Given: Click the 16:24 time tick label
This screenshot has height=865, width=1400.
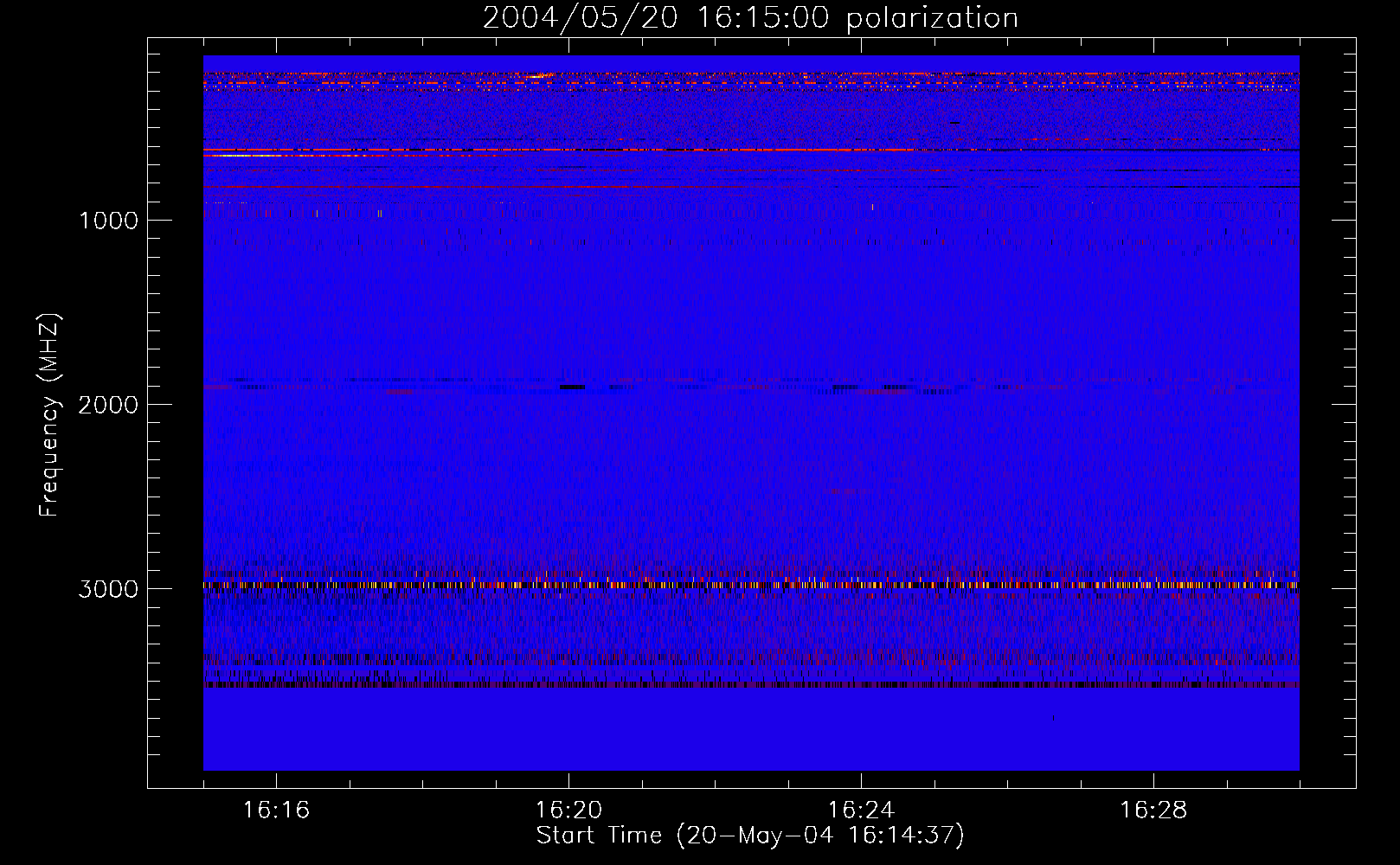Looking at the screenshot, I should click(x=861, y=811).
